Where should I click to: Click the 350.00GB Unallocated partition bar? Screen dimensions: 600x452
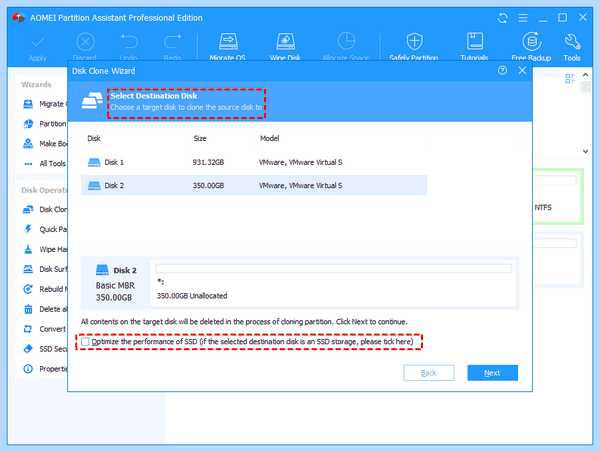[x=334, y=268]
